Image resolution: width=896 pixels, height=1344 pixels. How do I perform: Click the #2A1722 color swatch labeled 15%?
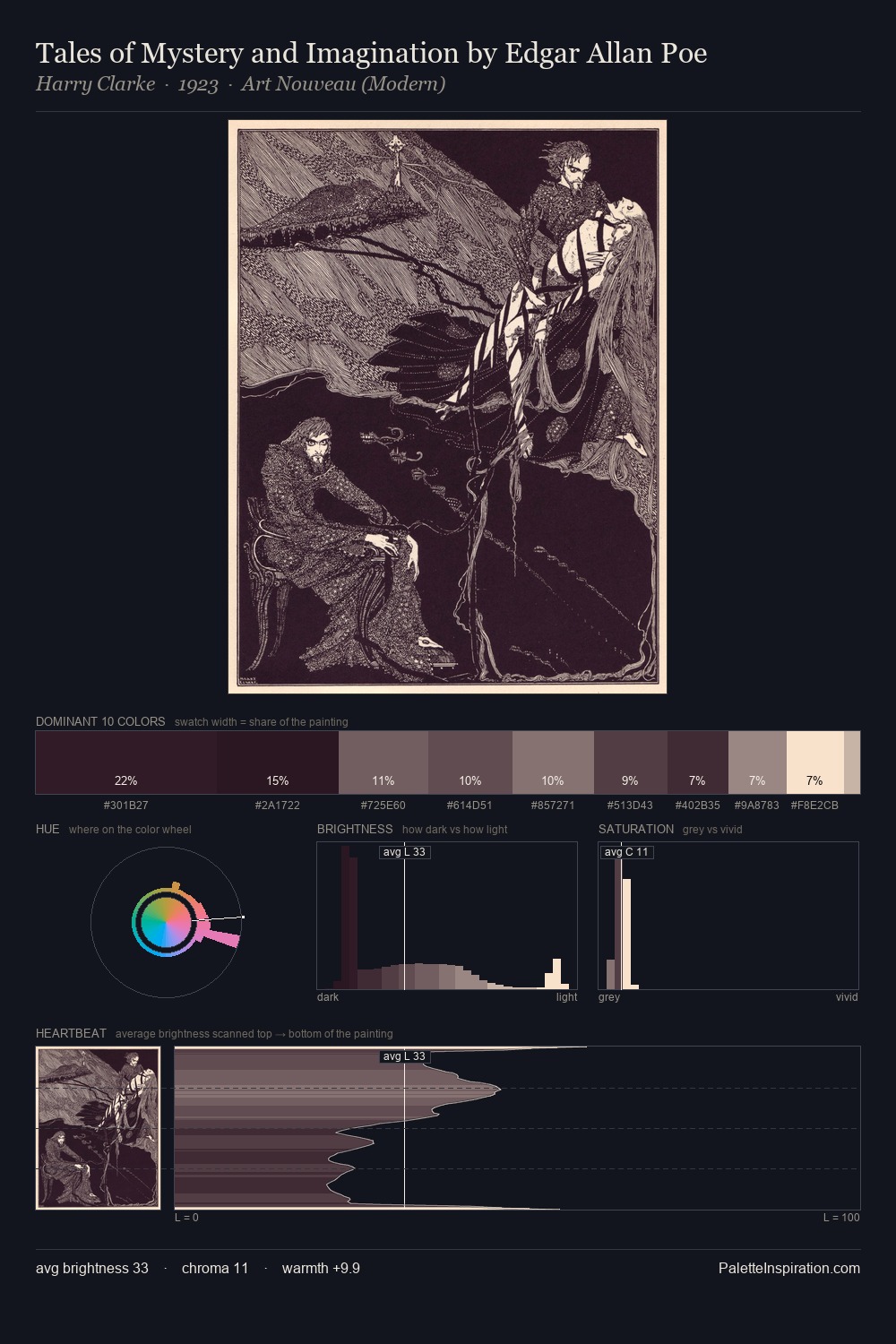(x=278, y=762)
